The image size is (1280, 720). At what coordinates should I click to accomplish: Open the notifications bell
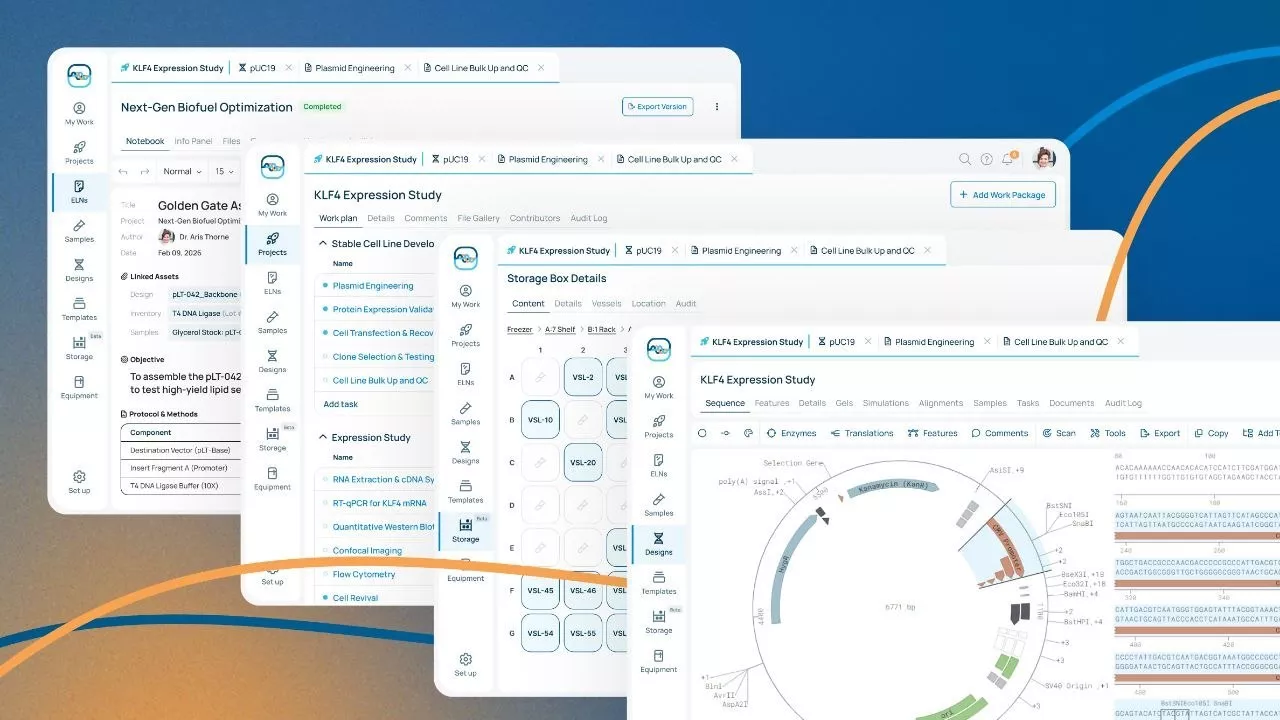[1008, 159]
